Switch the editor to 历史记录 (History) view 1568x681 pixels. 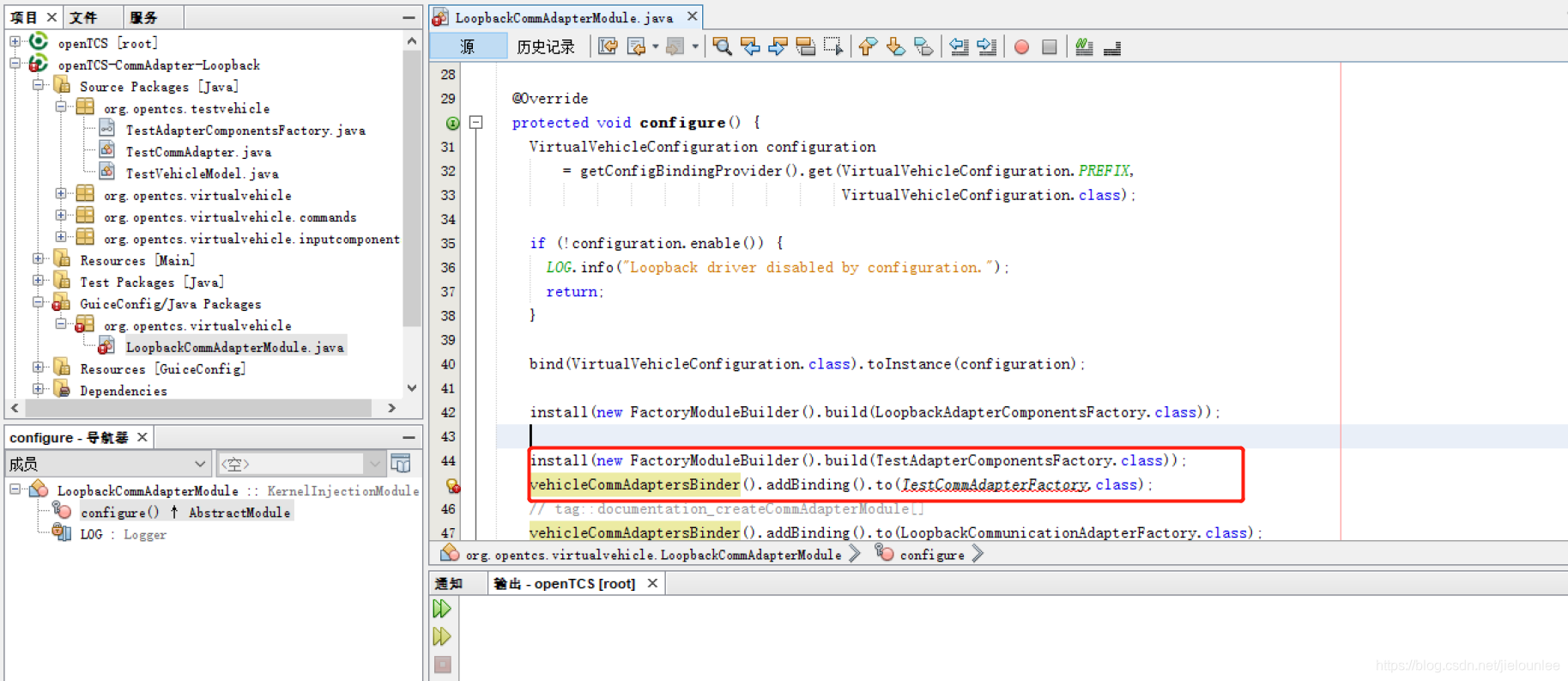click(x=546, y=46)
